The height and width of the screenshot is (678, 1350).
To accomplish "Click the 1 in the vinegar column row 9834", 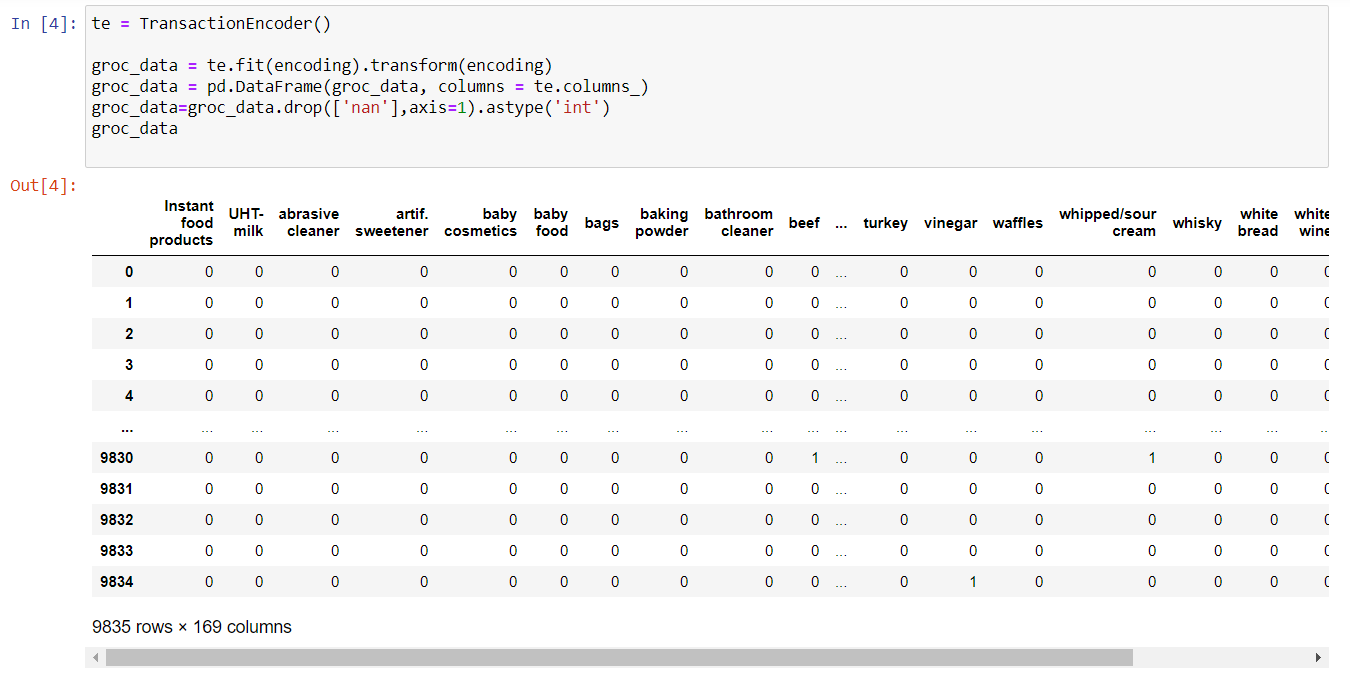I will click(x=972, y=581).
